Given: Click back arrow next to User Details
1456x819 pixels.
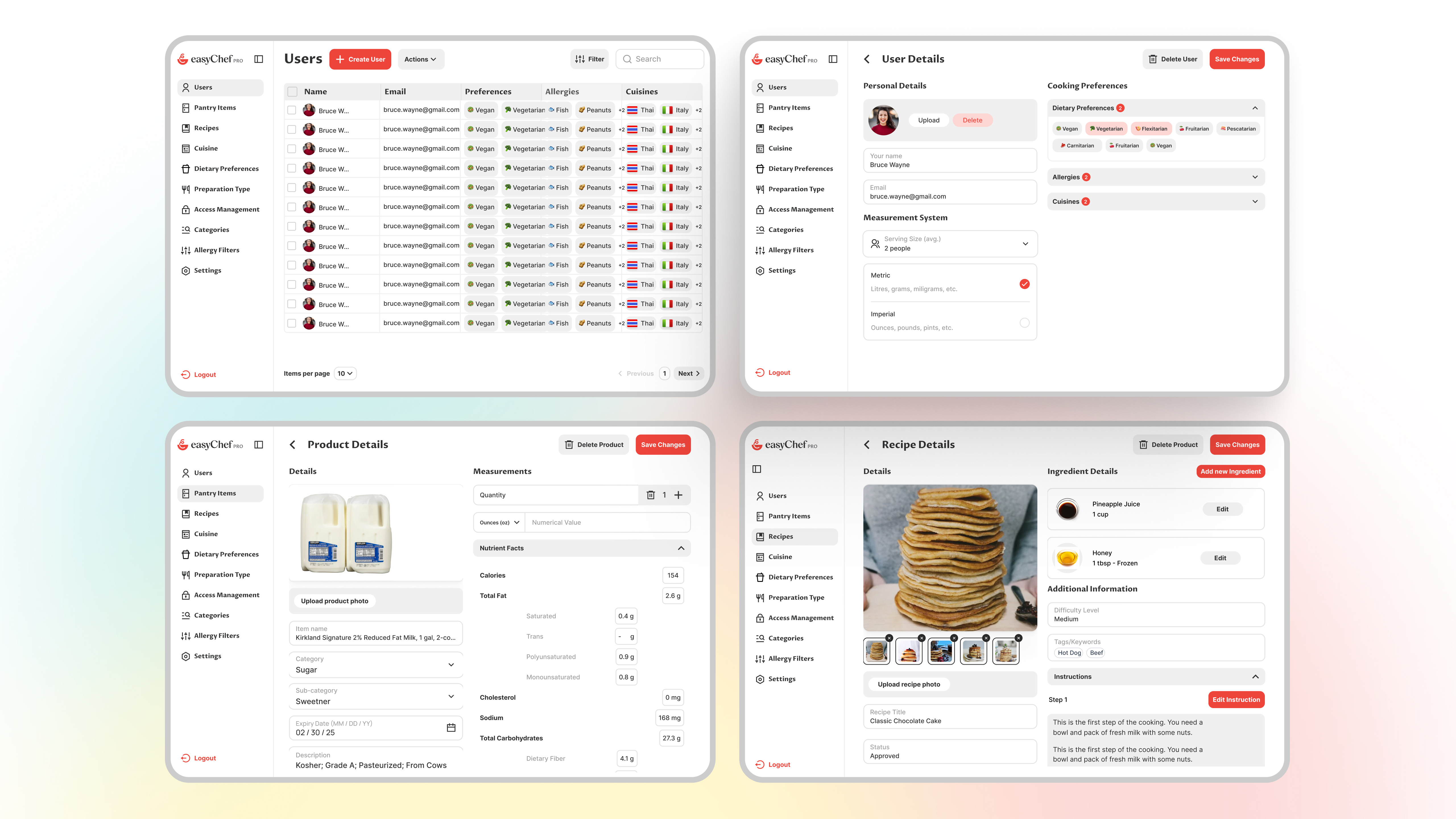Looking at the screenshot, I should click(x=866, y=59).
